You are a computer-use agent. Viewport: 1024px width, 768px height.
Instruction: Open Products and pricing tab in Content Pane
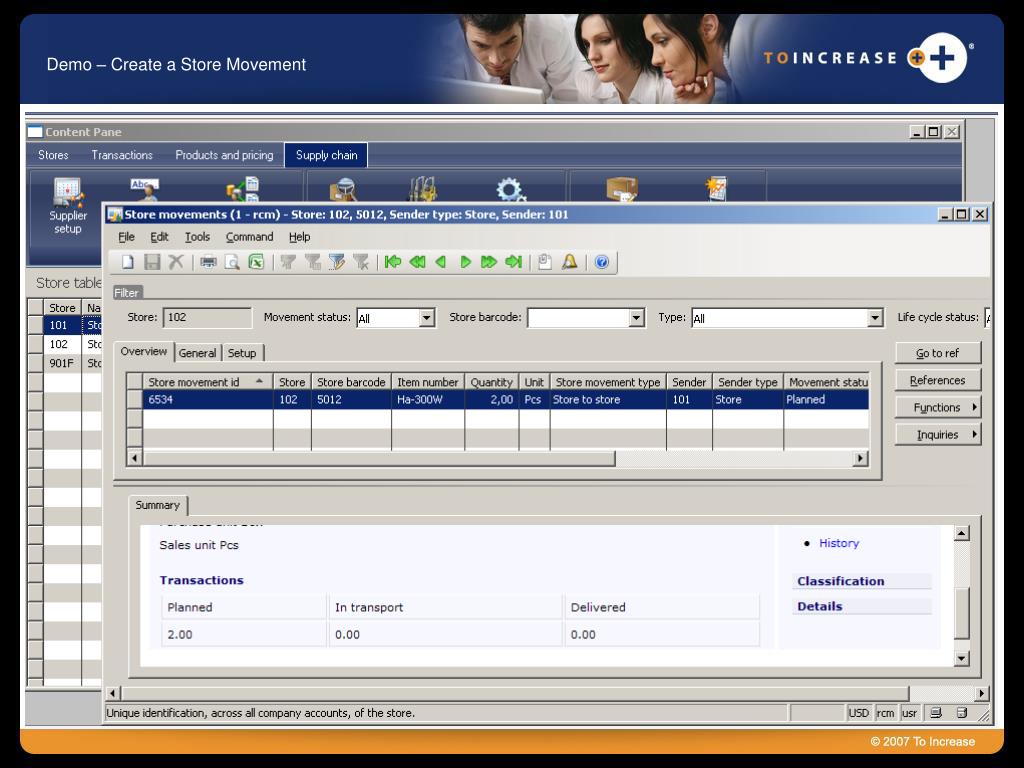point(224,155)
